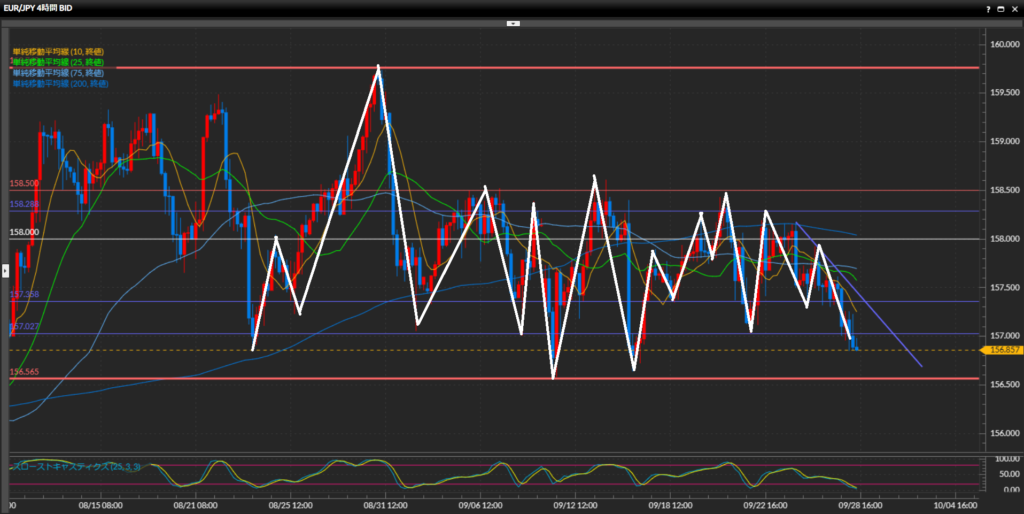Image resolution: width=1024 pixels, height=514 pixels.
Task: Select the 10-period simple moving average label
Action: (x=58, y=51)
